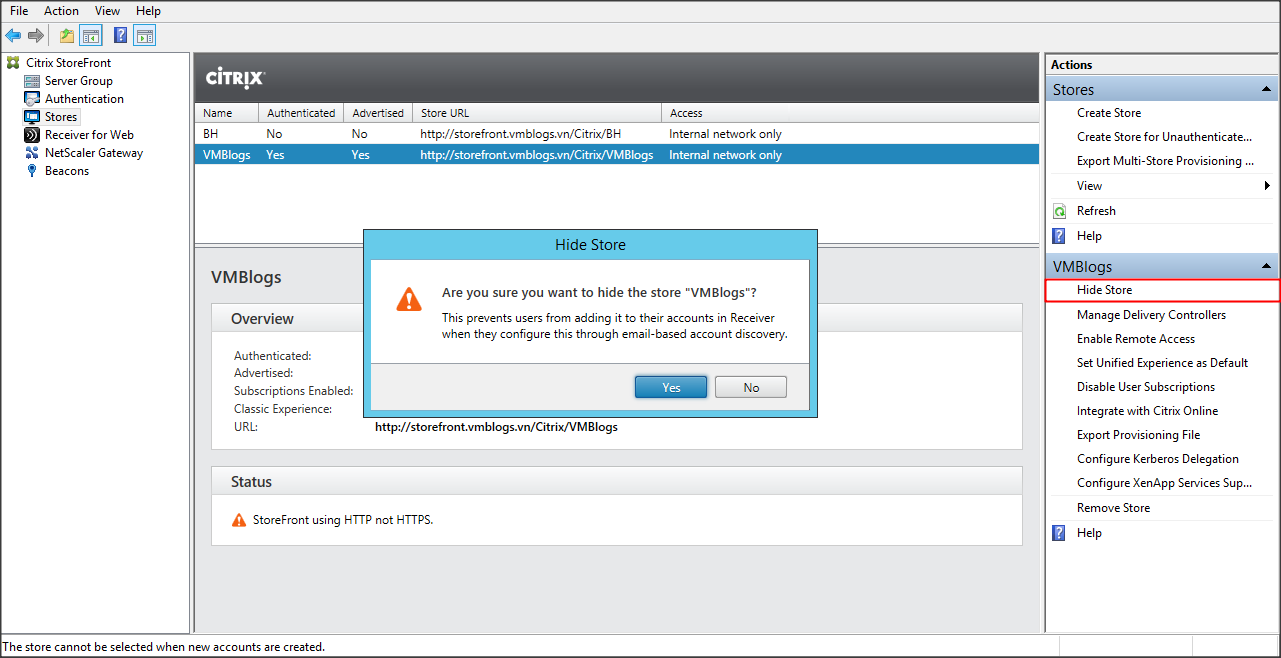This screenshot has height=658, width=1281.
Task: Collapse the VMBlogs section in Actions pane
Action: tap(1266, 267)
